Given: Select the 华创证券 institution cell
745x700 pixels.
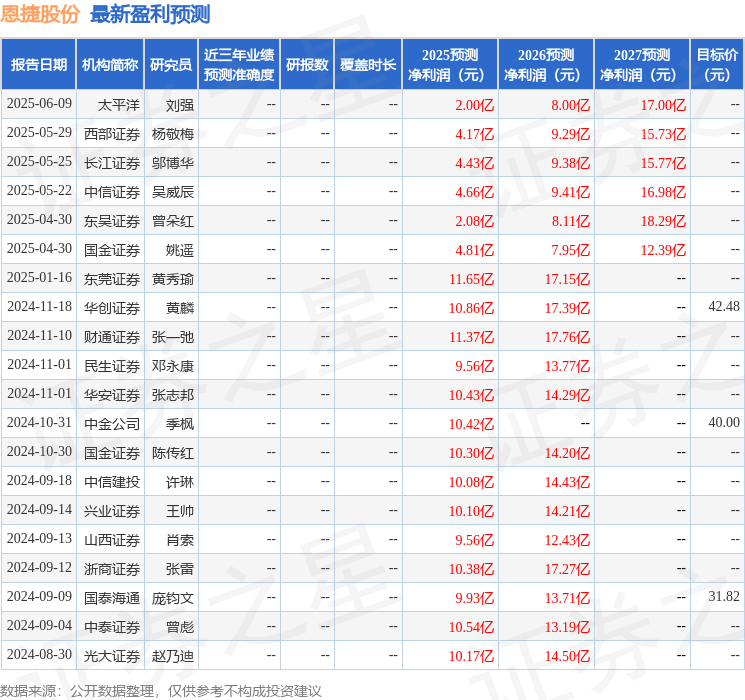Looking at the screenshot, I should click(112, 307).
